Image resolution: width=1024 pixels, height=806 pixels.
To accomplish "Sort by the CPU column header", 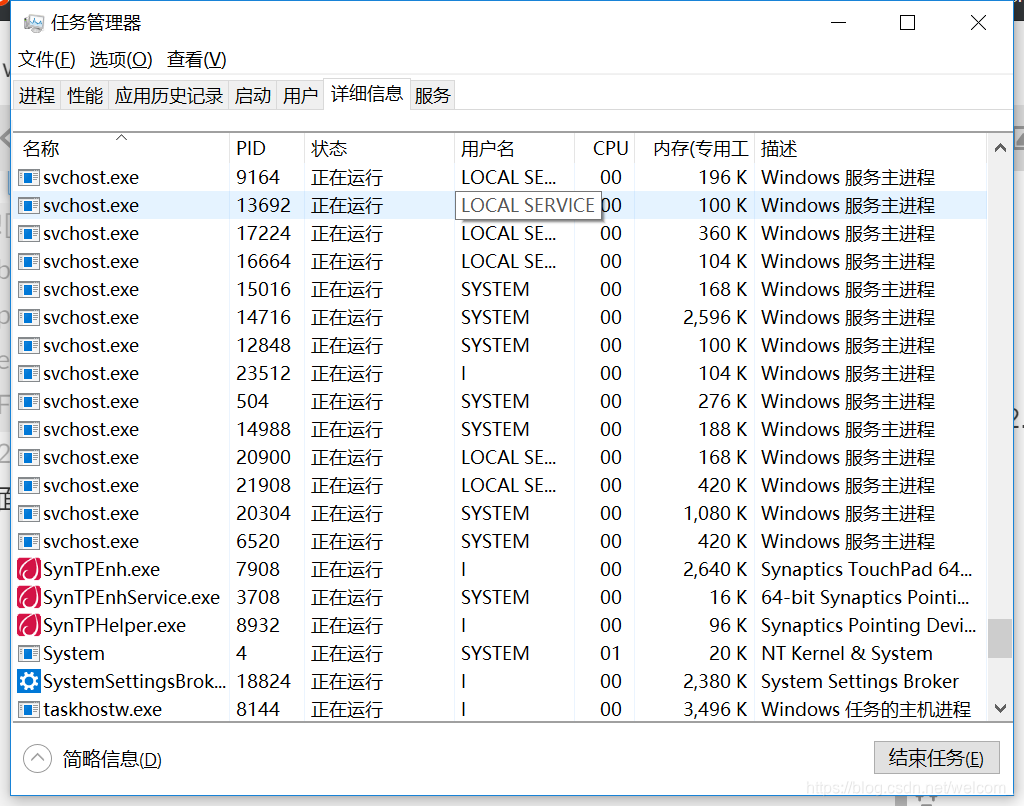I will (x=605, y=148).
